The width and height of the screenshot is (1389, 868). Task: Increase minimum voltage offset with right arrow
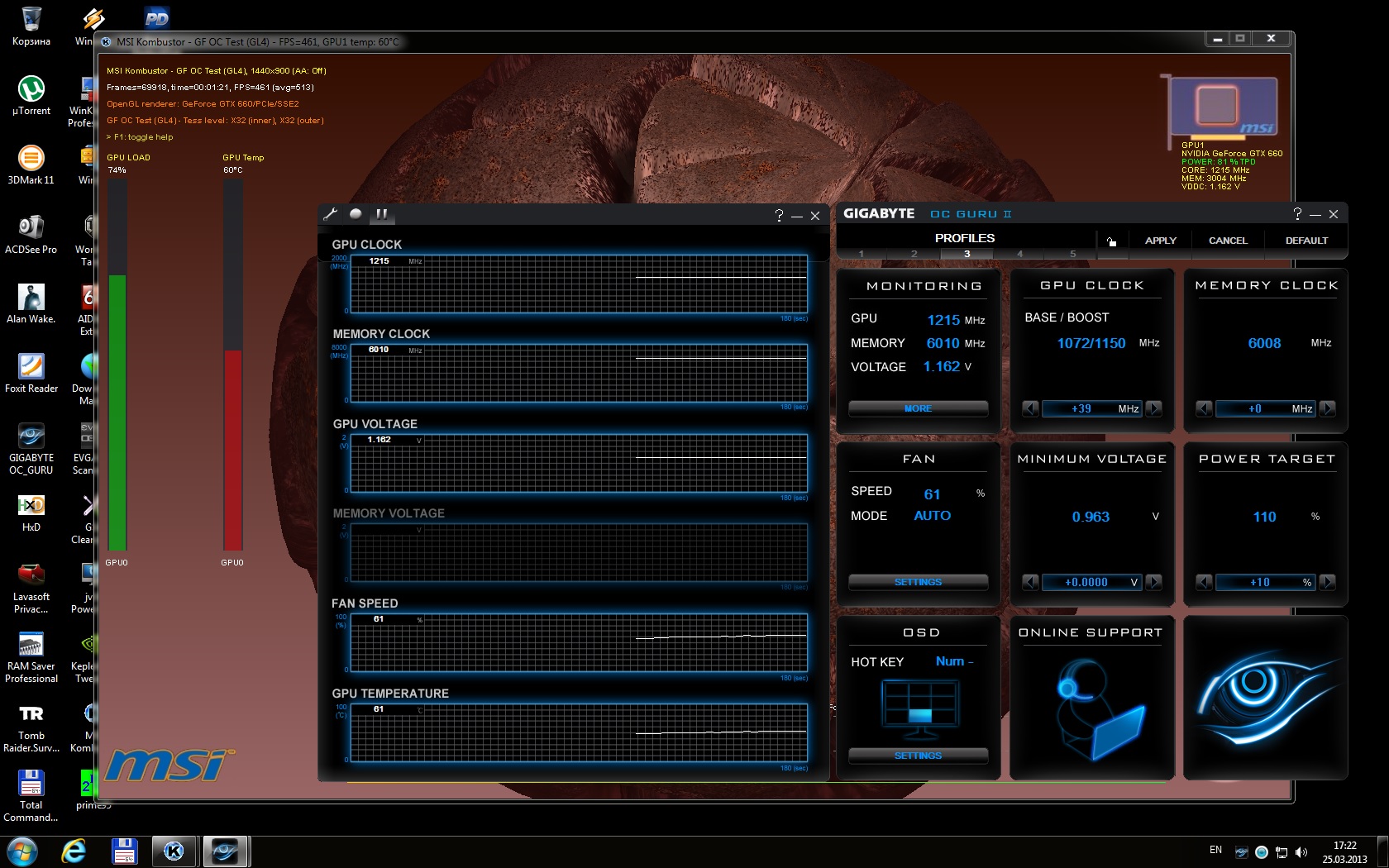tap(1154, 582)
